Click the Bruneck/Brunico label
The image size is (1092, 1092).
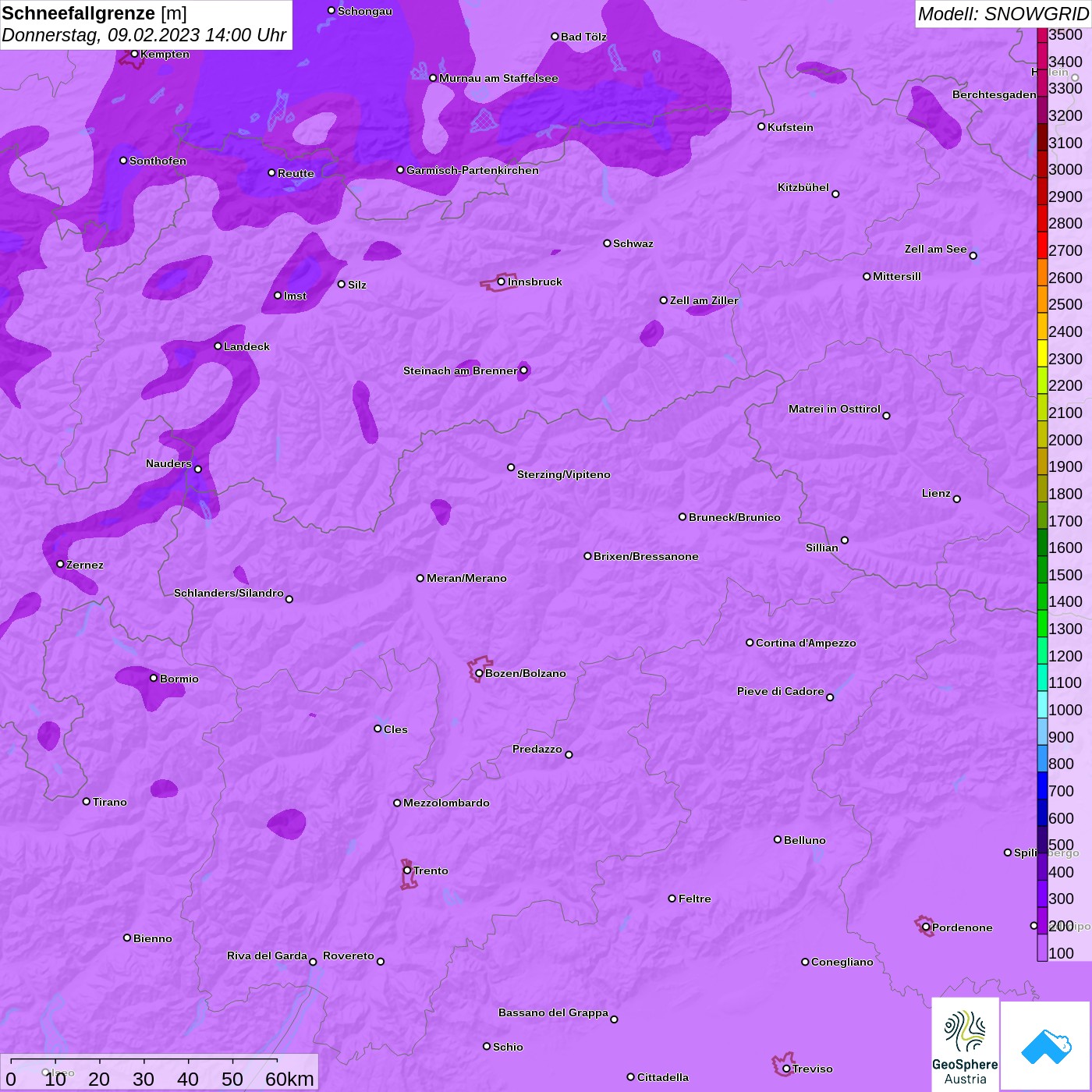[x=735, y=517]
